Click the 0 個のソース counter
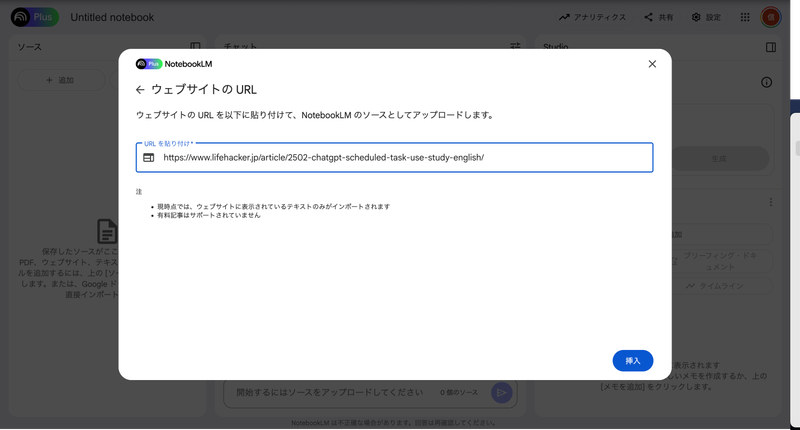This screenshot has width=800, height=430. (459, 392)
